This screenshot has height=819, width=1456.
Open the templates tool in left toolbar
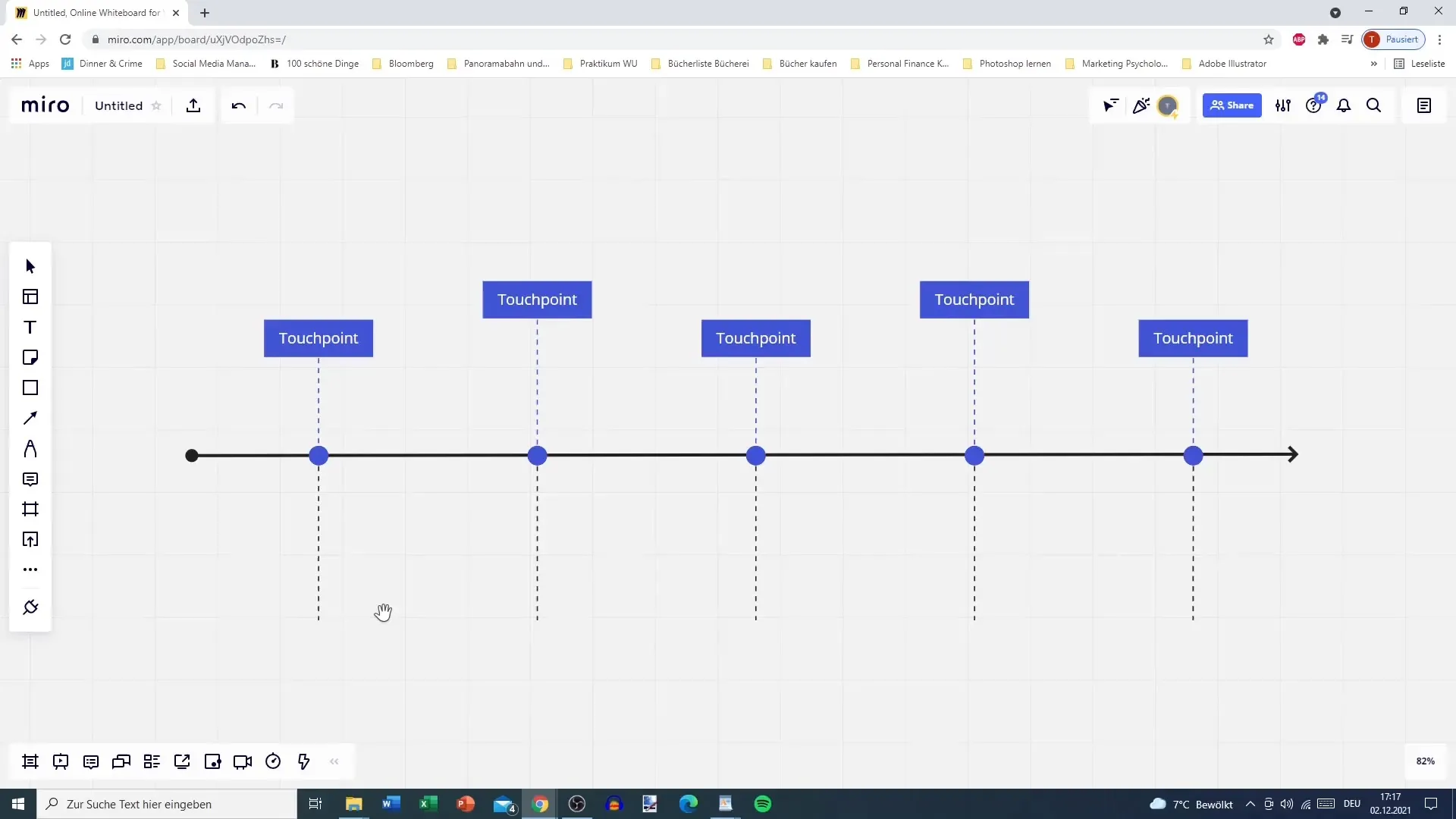[30, 297]
